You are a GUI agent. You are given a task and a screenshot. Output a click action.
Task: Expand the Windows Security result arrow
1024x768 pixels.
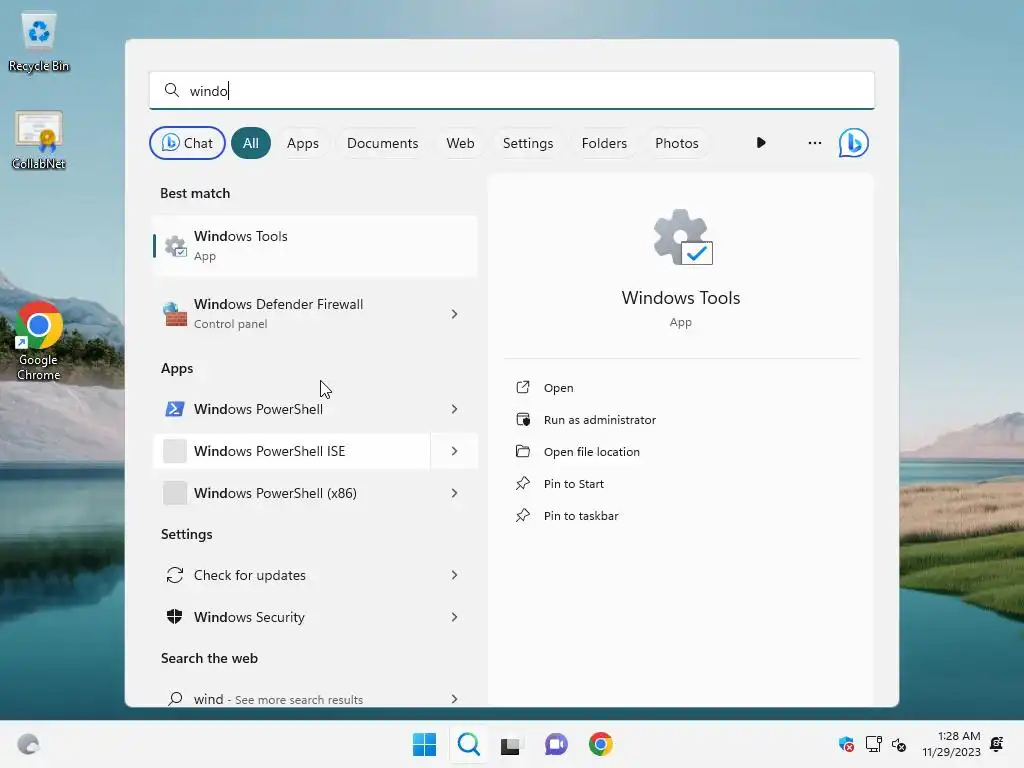click(x=455, y=616)
